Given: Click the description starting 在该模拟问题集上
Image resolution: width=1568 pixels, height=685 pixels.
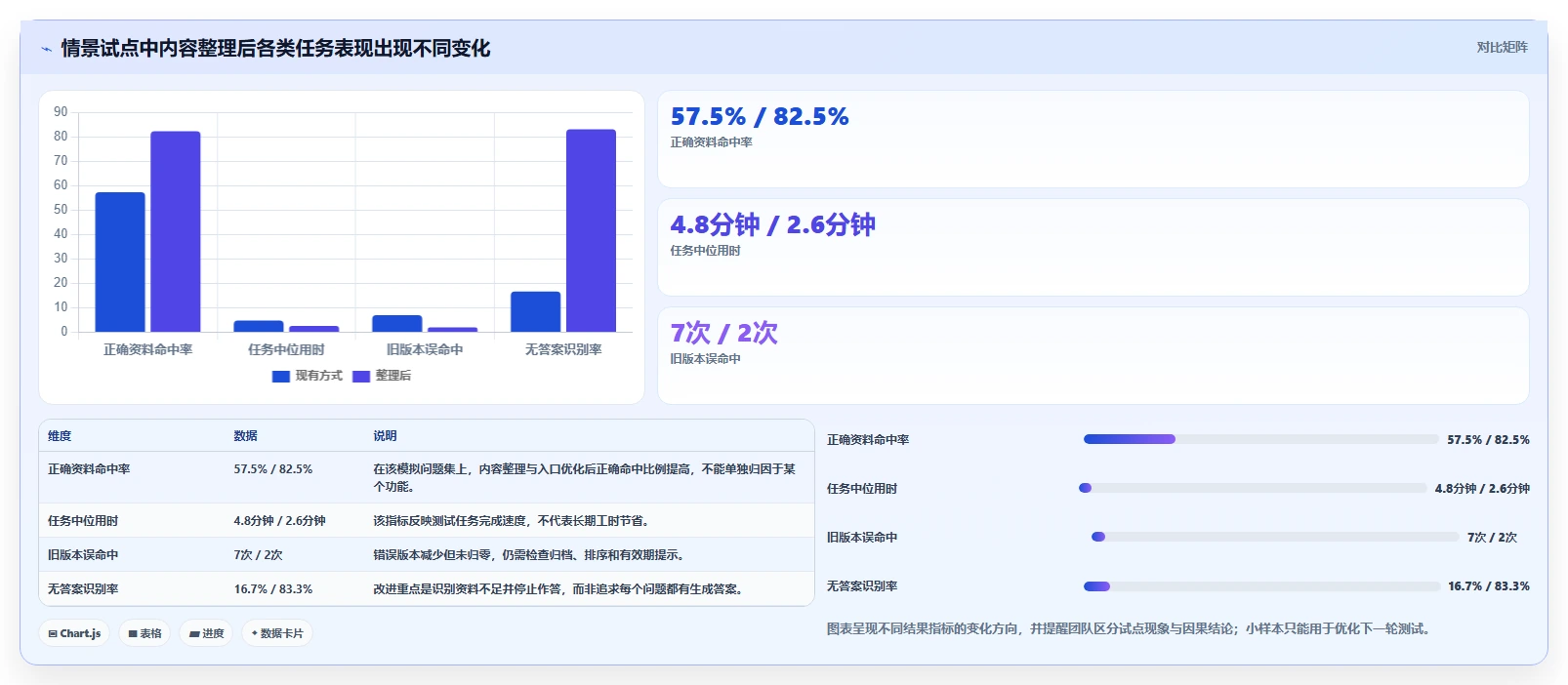Looking at the screenshot, I should coord(584,478).
